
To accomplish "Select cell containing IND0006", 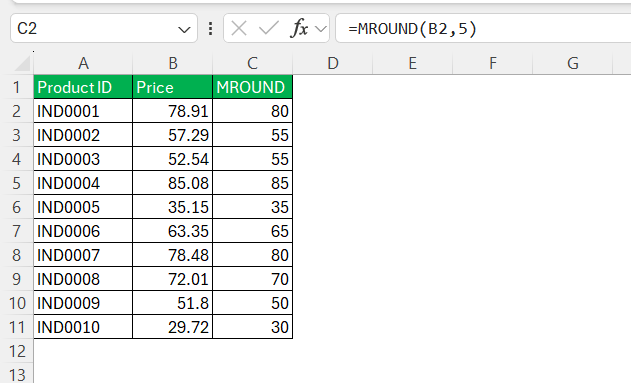I will [x=83, y=231].
